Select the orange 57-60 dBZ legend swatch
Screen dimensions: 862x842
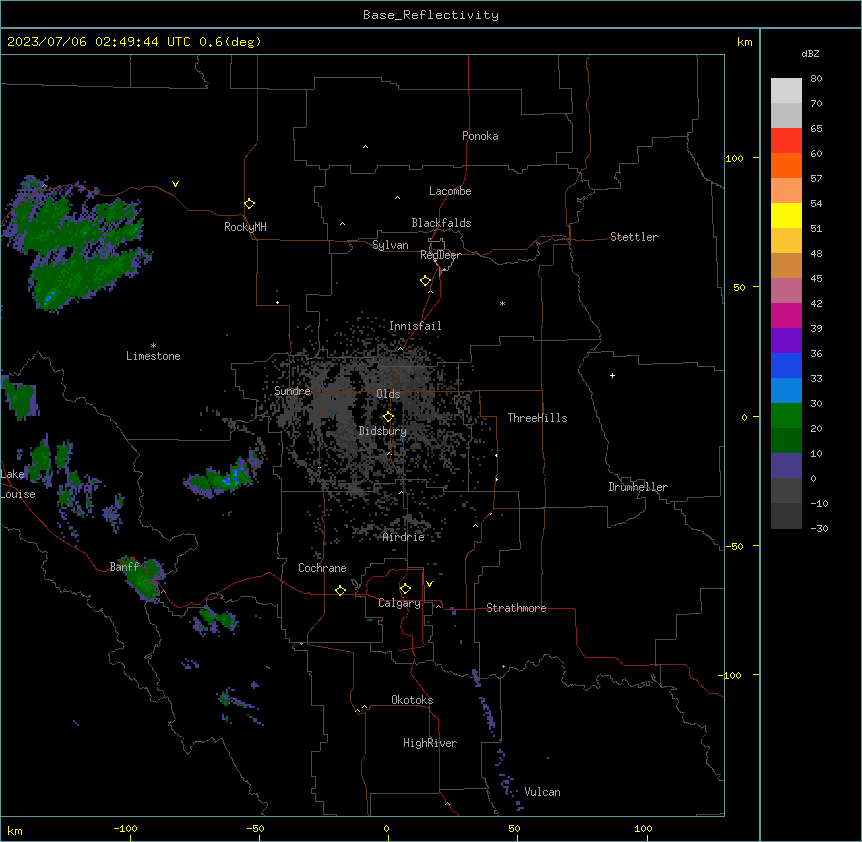pyautogui.click(x=786, y=165)
